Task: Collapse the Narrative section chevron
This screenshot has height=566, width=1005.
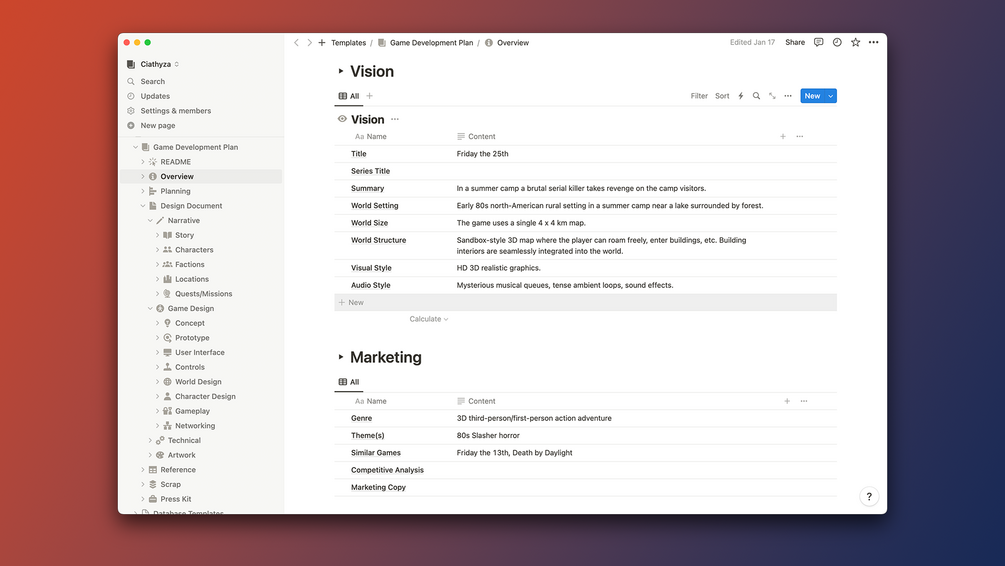Action: tap(150, 221)
